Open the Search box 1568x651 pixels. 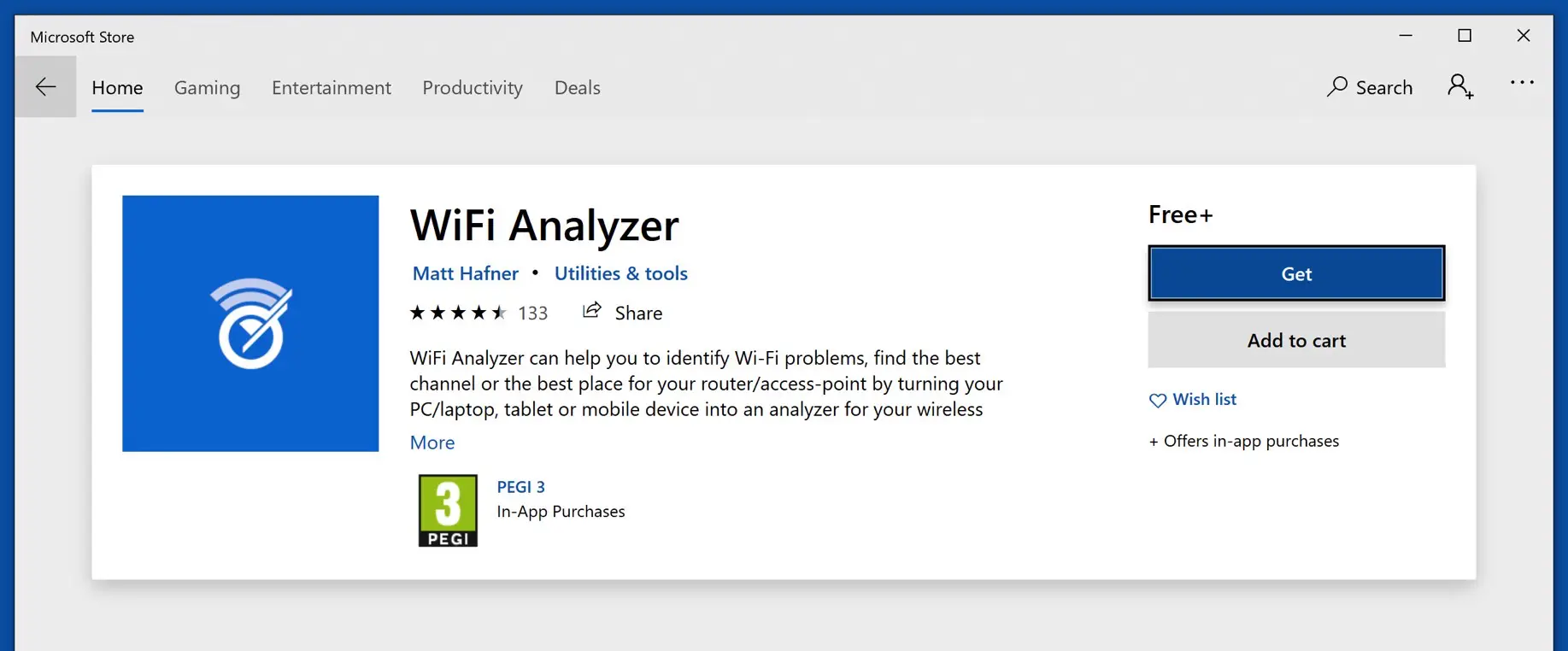point(1370,87)
